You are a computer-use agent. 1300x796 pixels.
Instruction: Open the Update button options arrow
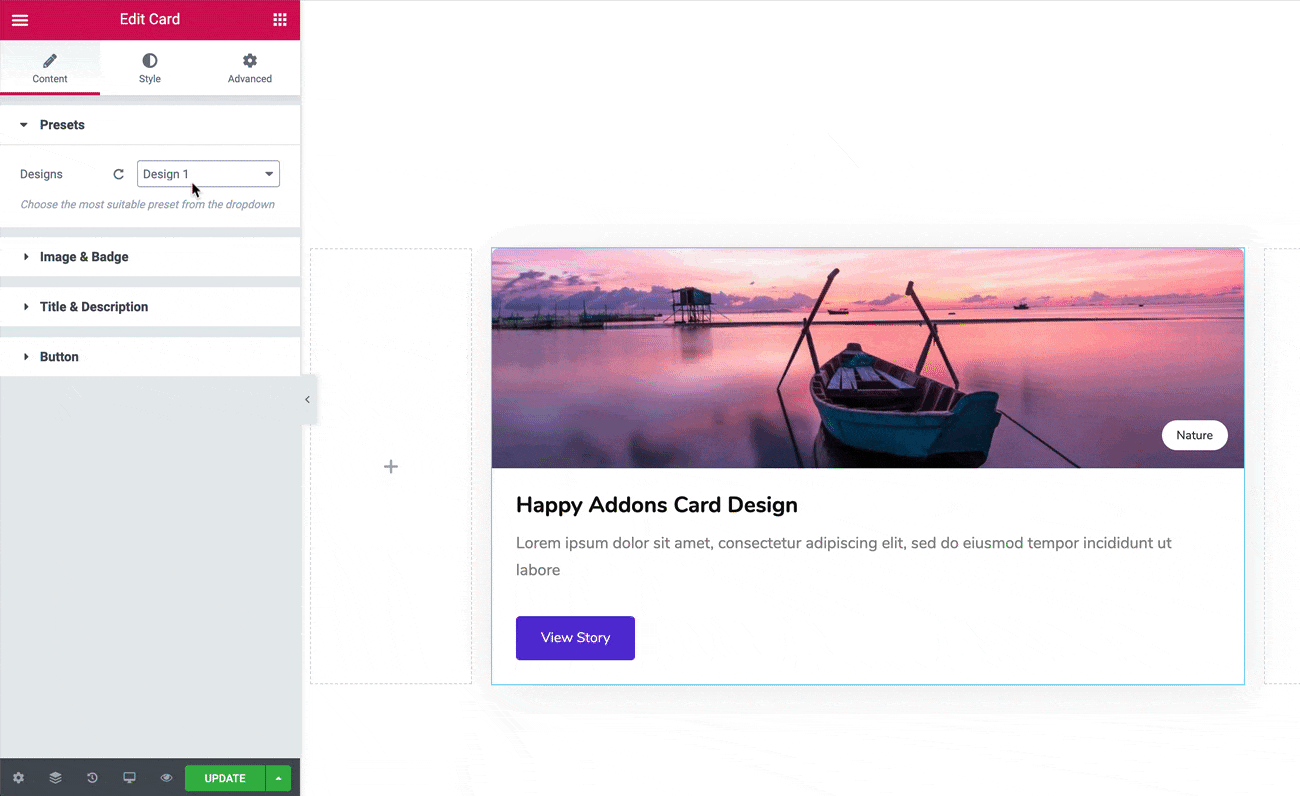[278, 777]
